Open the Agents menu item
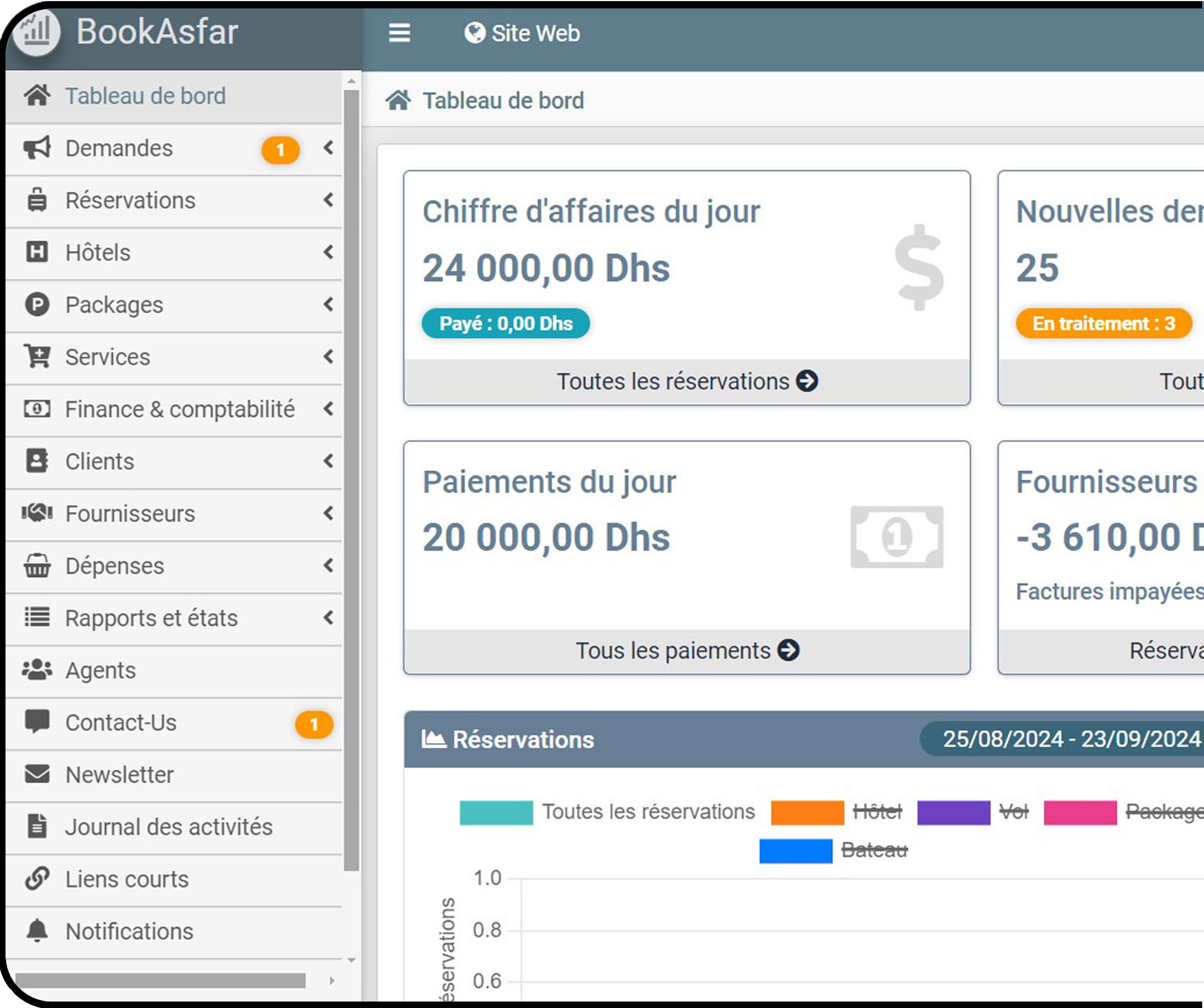The height and width of the screenshot is (1008, 1204). (101, 670)
